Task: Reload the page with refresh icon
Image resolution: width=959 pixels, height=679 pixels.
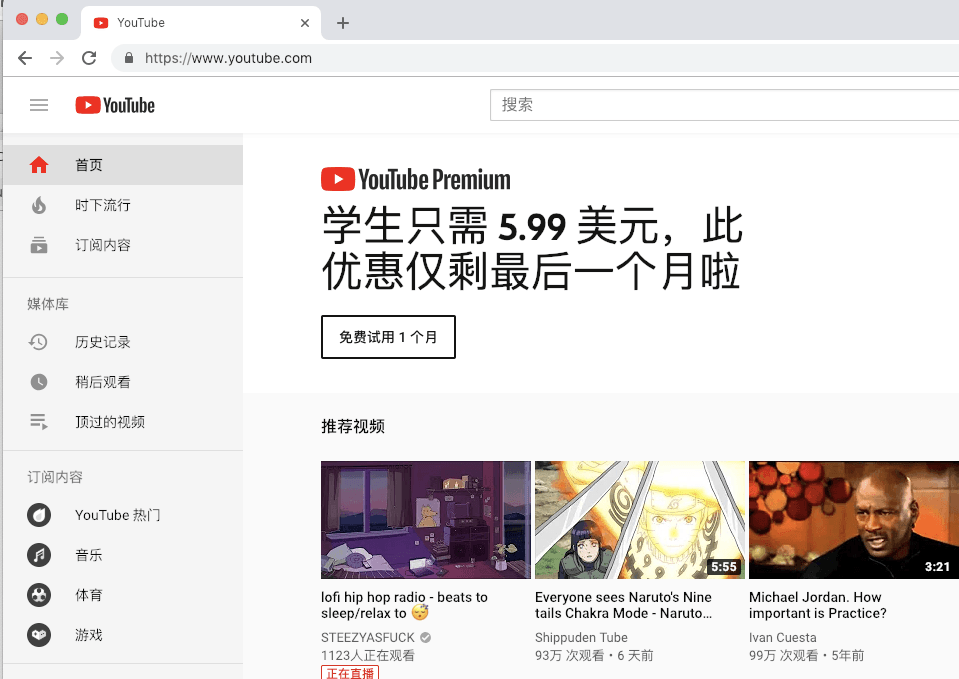Action: coord(89,58)
